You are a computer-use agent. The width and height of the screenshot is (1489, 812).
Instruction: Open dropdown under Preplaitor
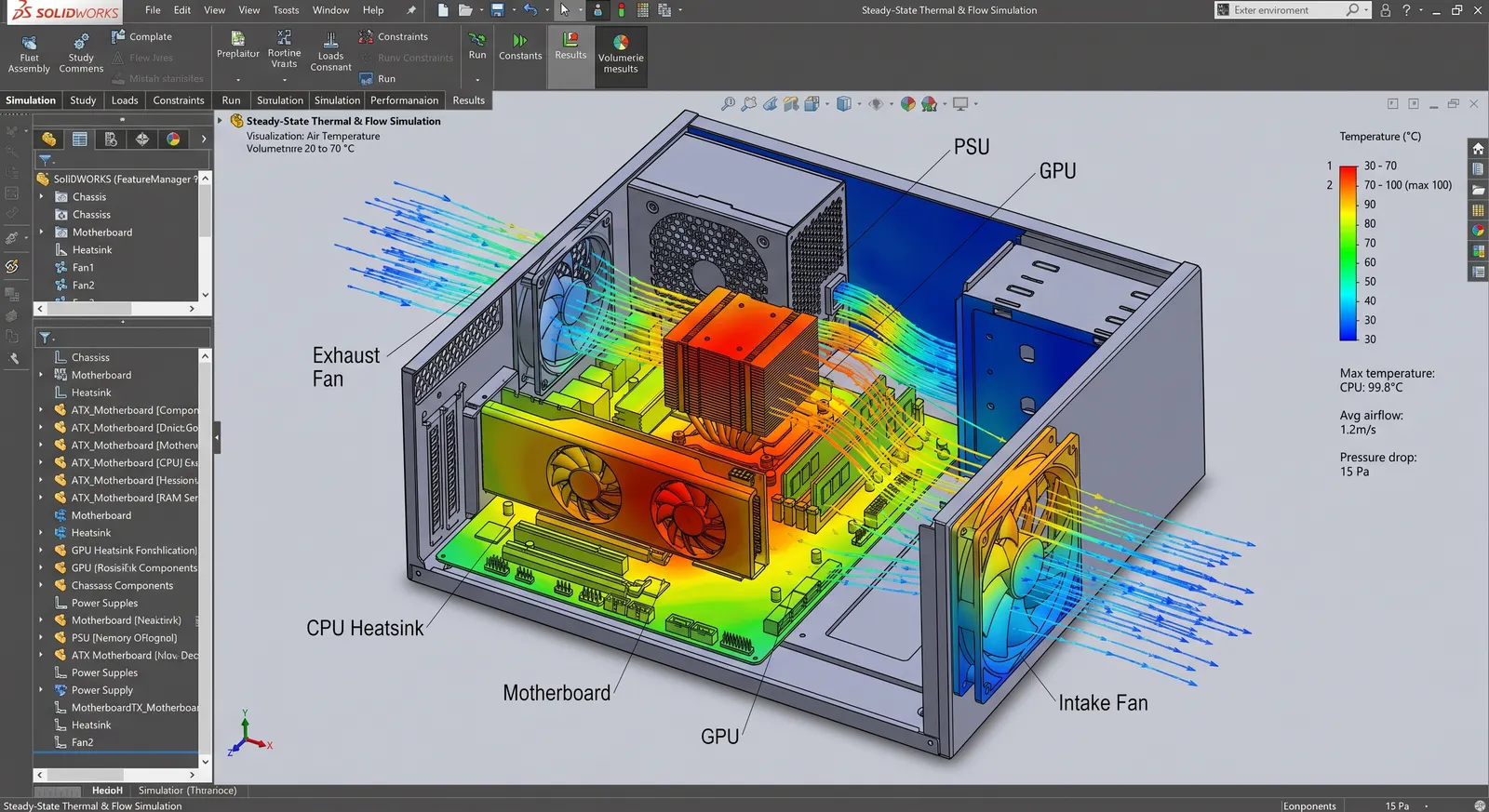[x=238, y=80]
